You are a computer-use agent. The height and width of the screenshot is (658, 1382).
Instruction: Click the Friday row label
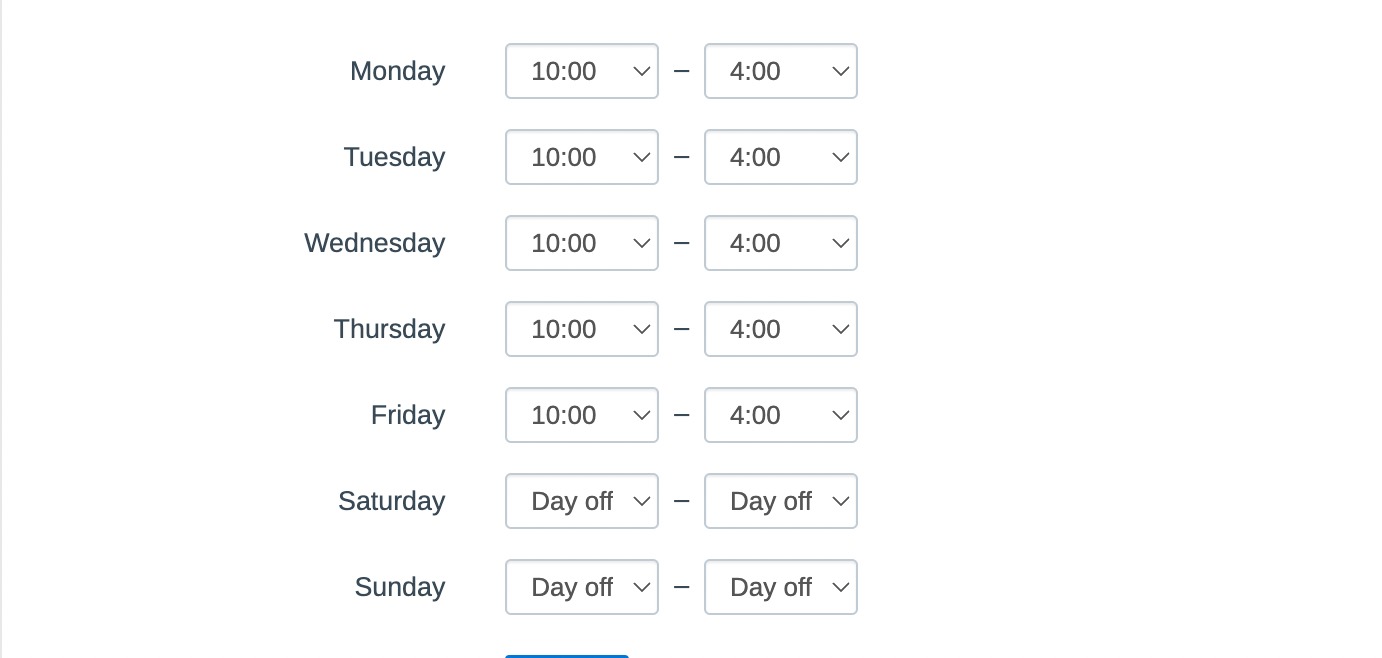pyautogui.click(x=407, y=415)
